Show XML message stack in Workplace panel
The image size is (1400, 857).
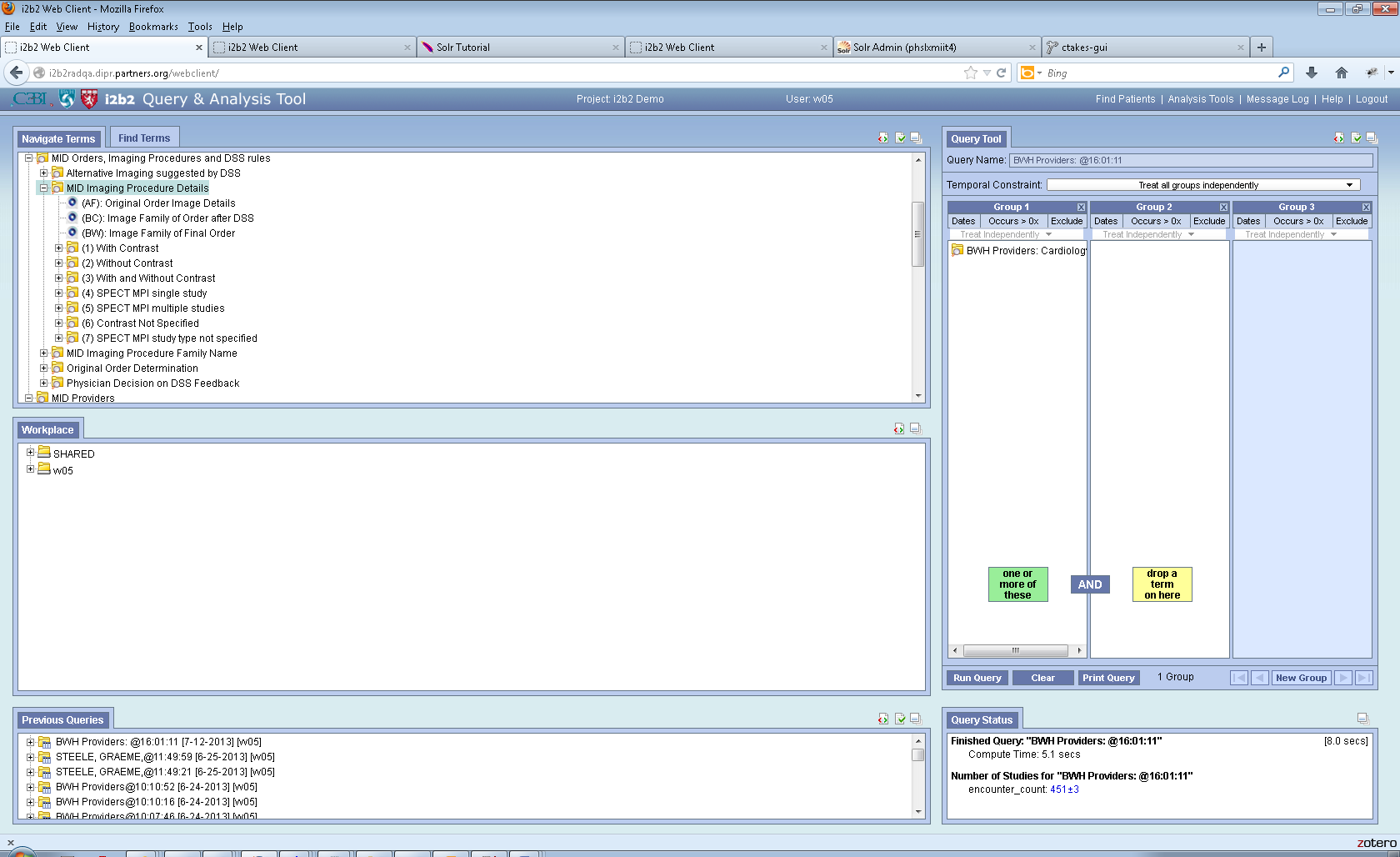(899, 428)
